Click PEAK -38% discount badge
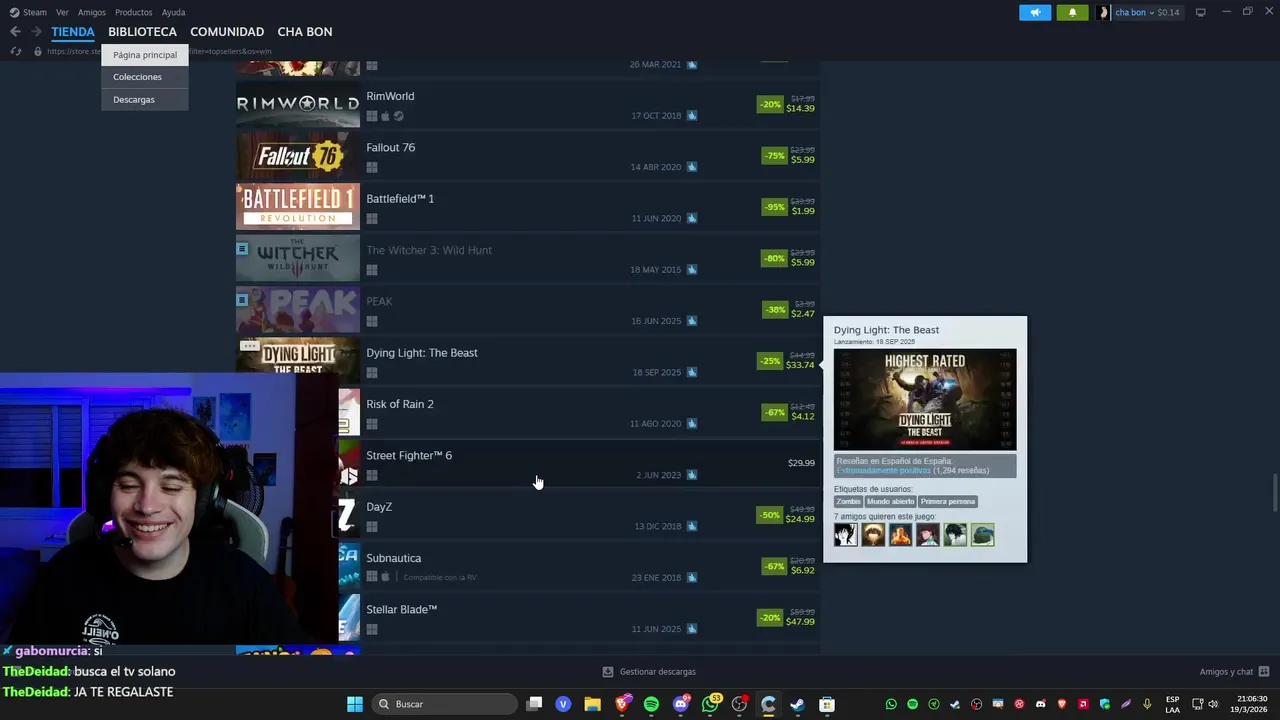 [x=774, y=309]
